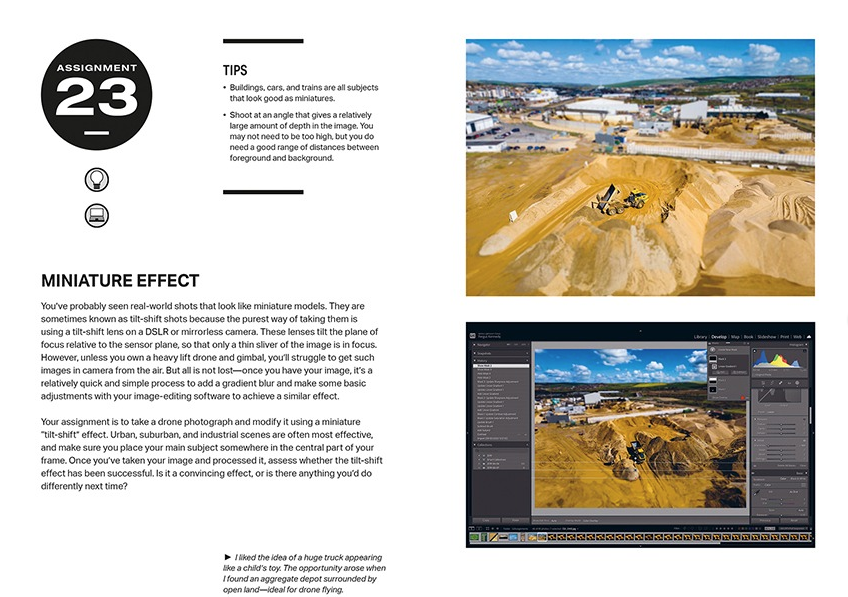This screenshot has width=848, height=597.
Task: Select the Mask 1 thumbnail
Action: 713,389
